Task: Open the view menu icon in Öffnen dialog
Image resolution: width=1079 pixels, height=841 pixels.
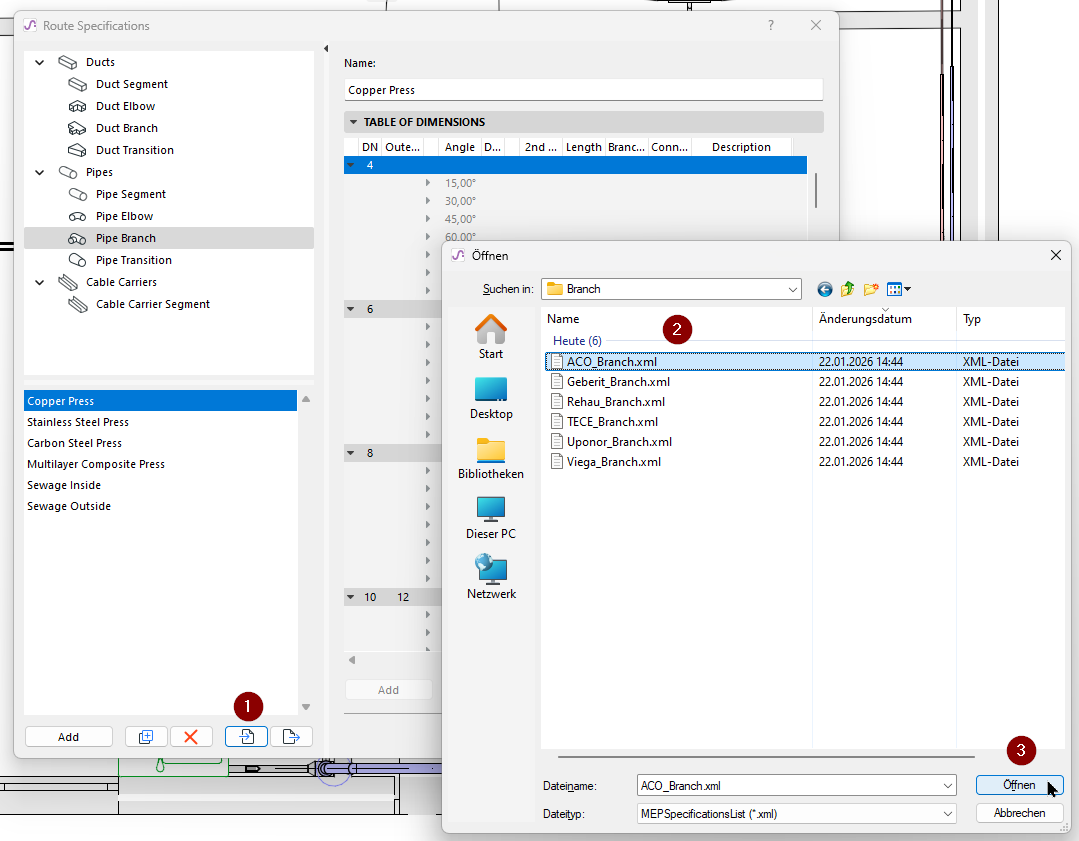Action: [899, 289]
